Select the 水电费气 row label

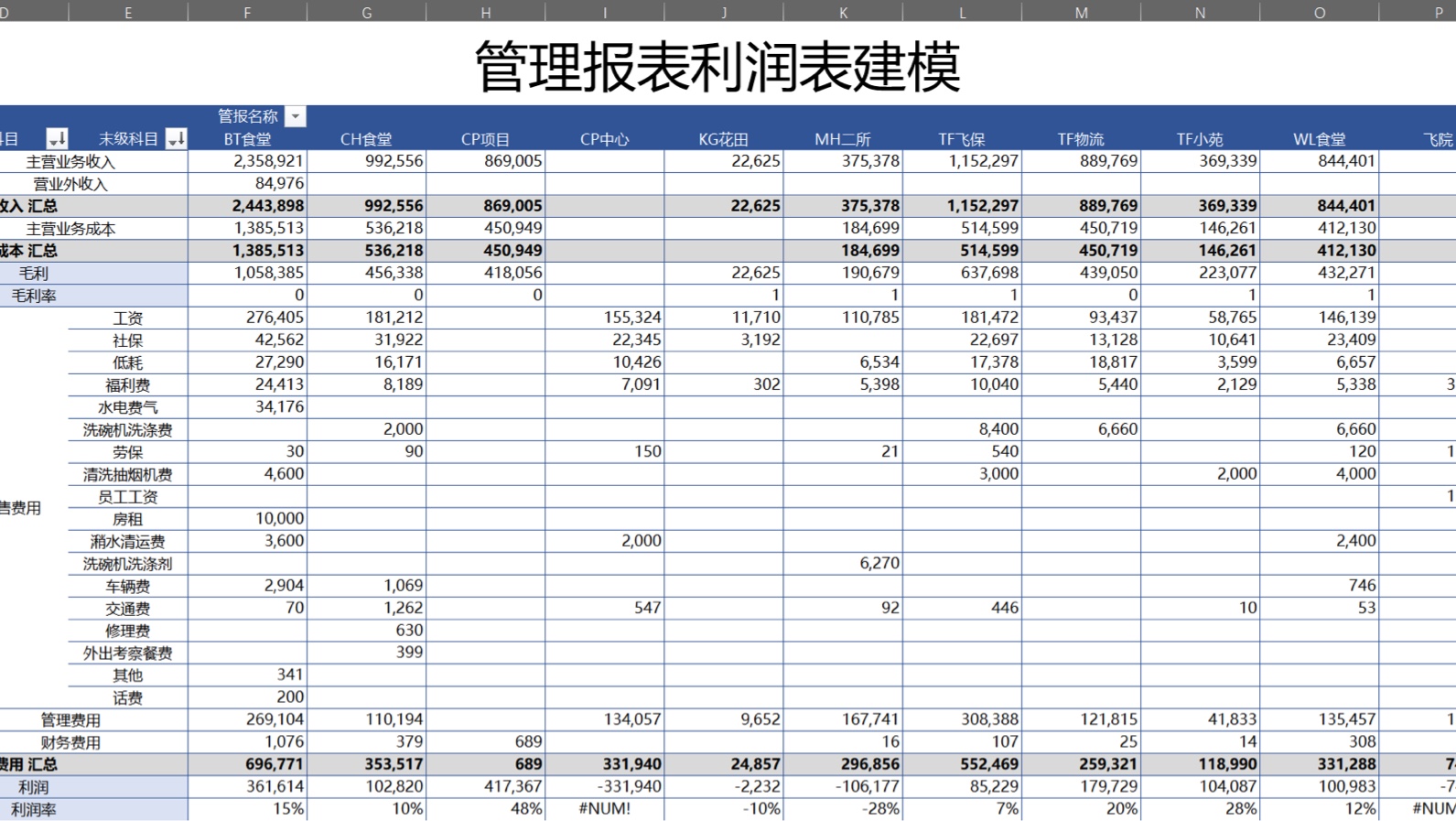pos(128,407)
